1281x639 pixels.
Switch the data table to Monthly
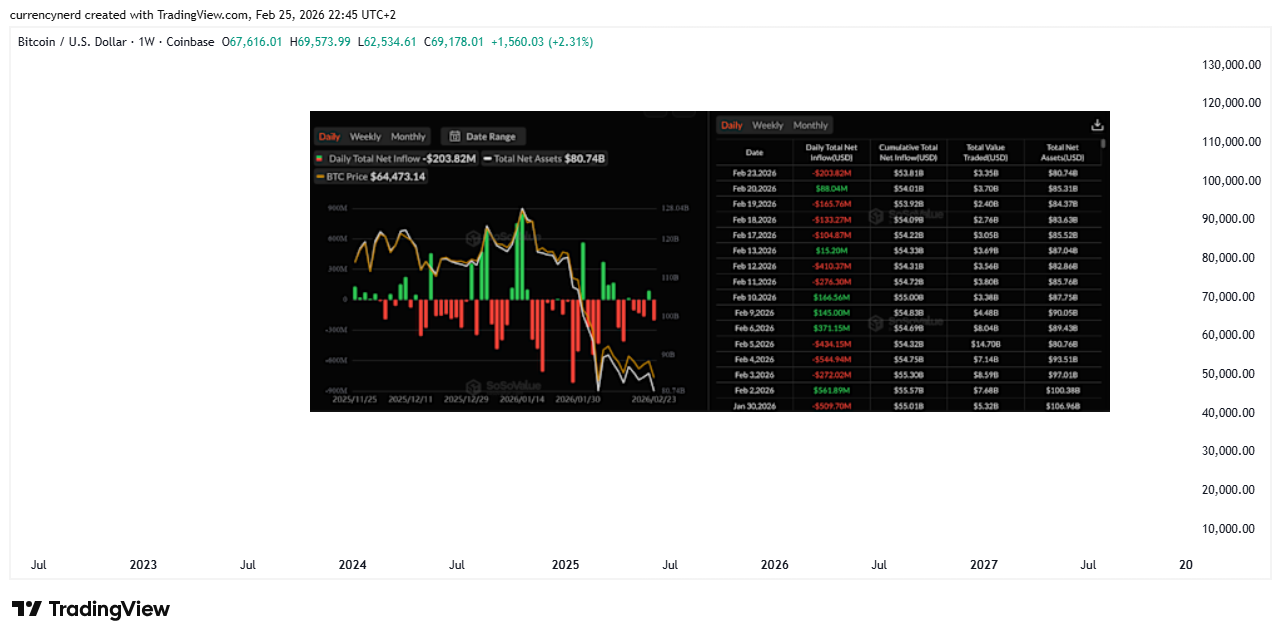click(811, 125)
